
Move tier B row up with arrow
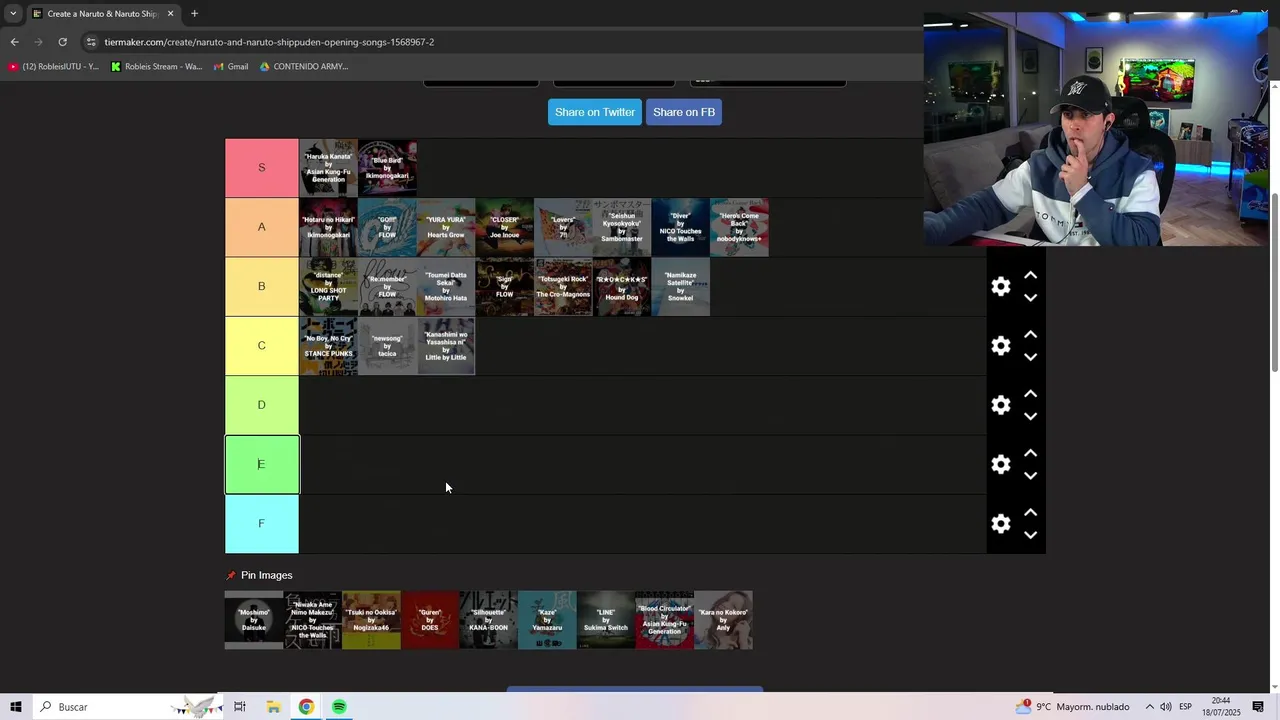[x=1031, y=275]
